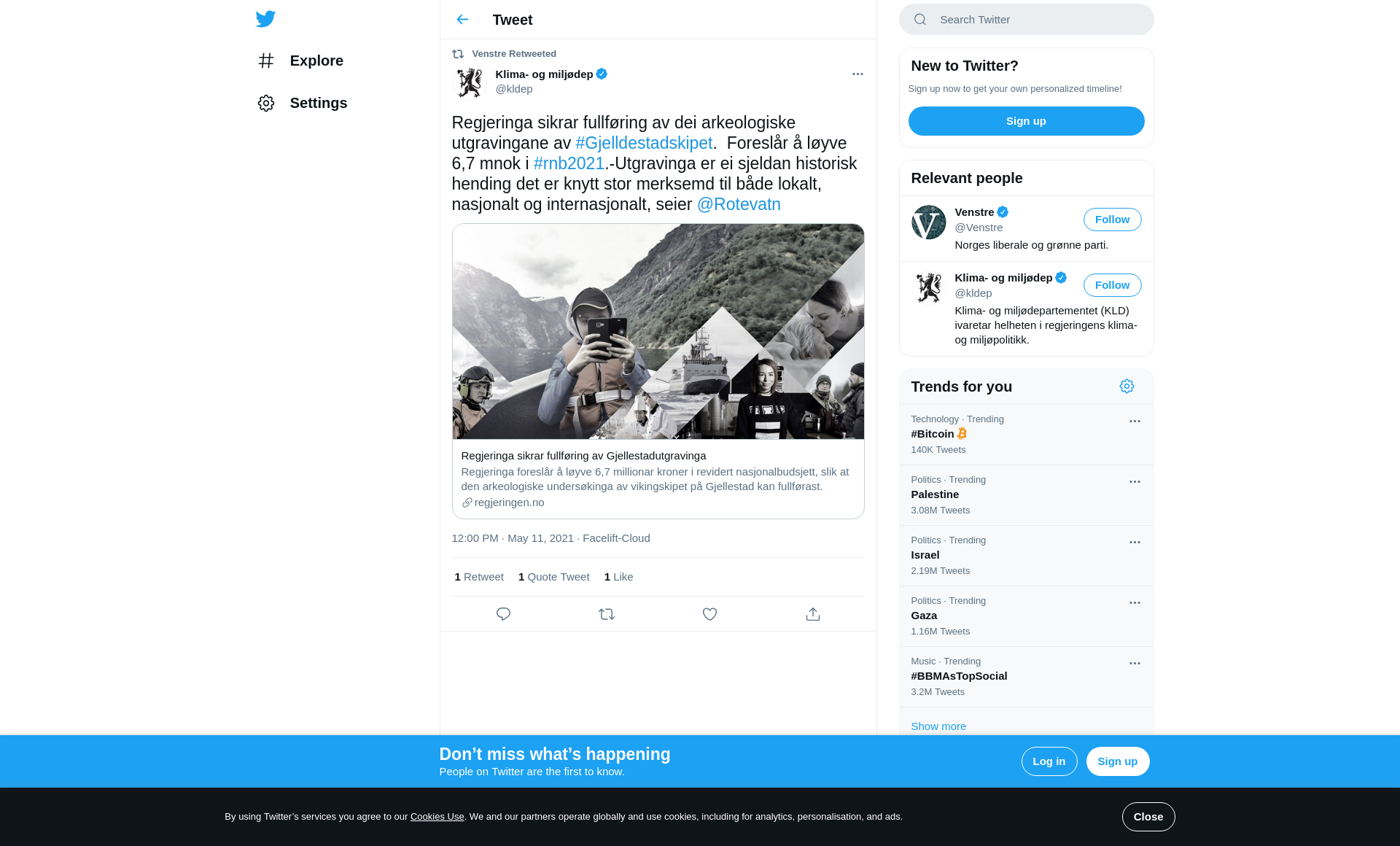Click Show more under trends

tap(938, 726)
